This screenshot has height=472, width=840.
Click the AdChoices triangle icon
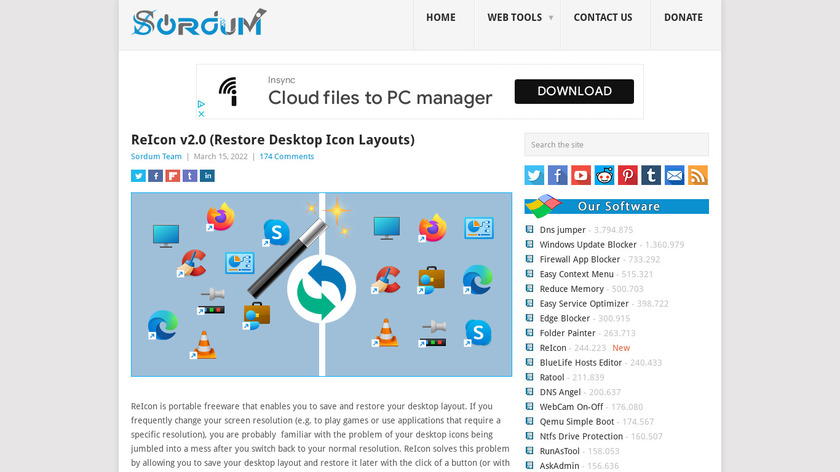point(201,104)
